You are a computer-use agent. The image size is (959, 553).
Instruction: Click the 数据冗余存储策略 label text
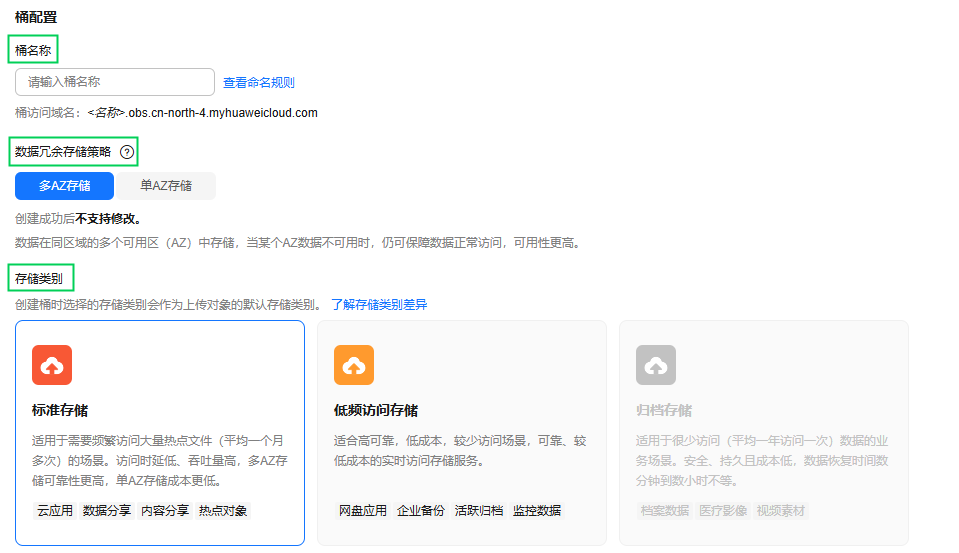tap(63, 152)
